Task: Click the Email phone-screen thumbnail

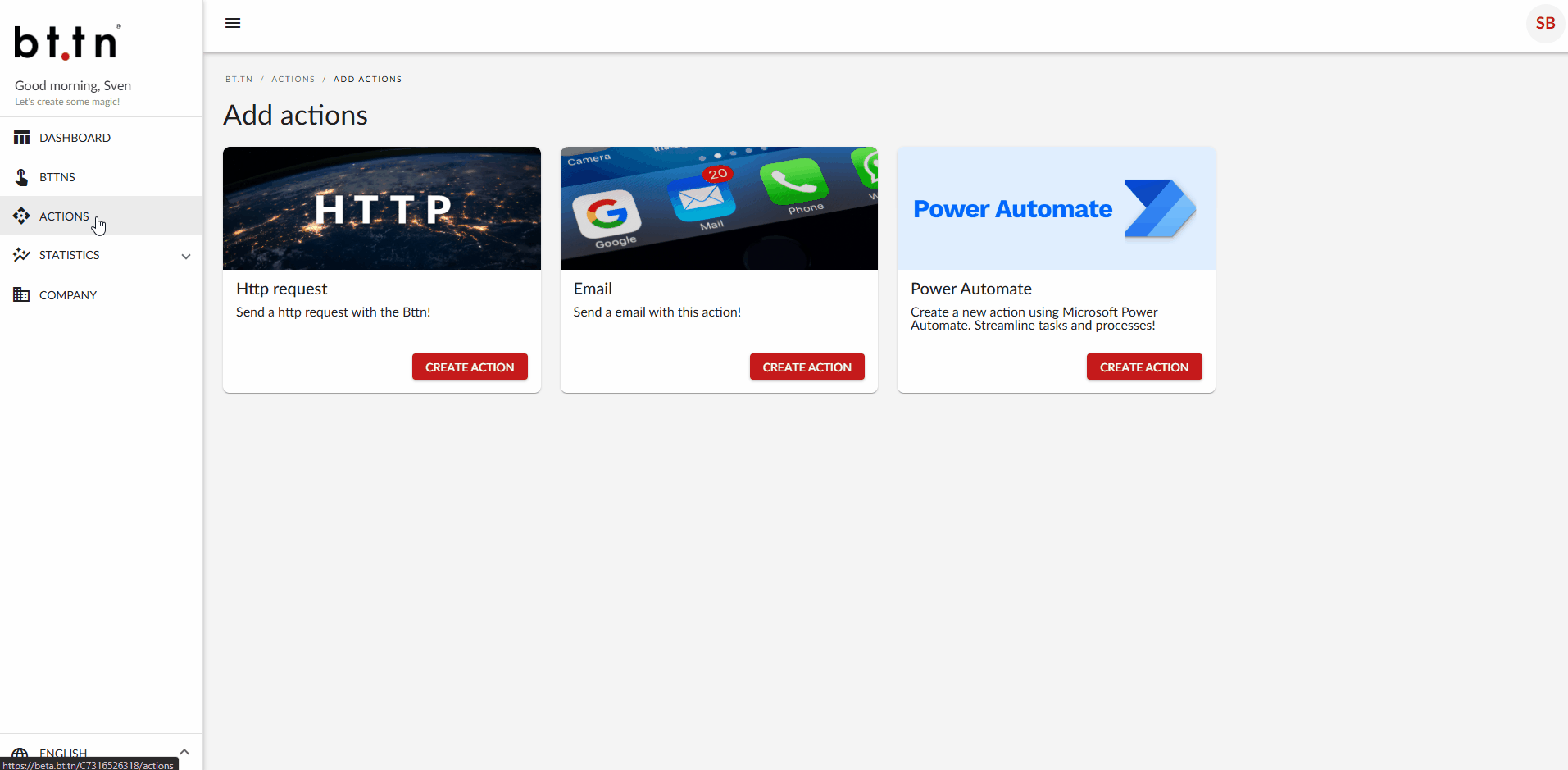Action: pos(718,207)
